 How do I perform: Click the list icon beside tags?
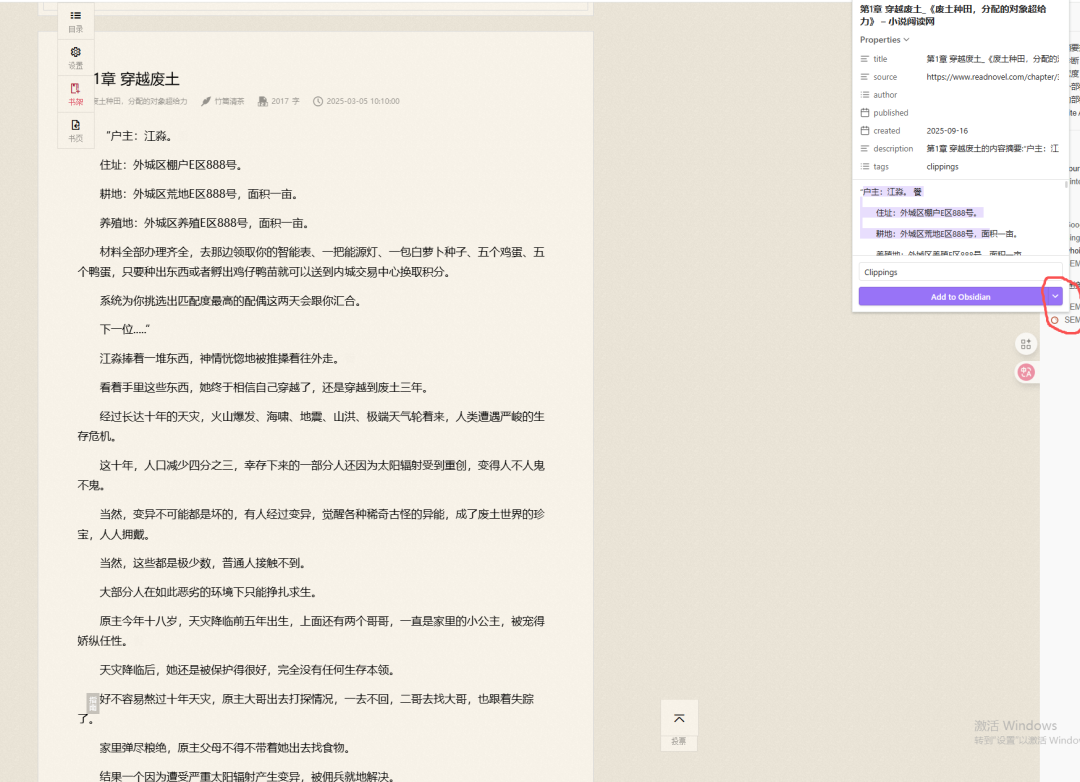click(x=865, y=167)
